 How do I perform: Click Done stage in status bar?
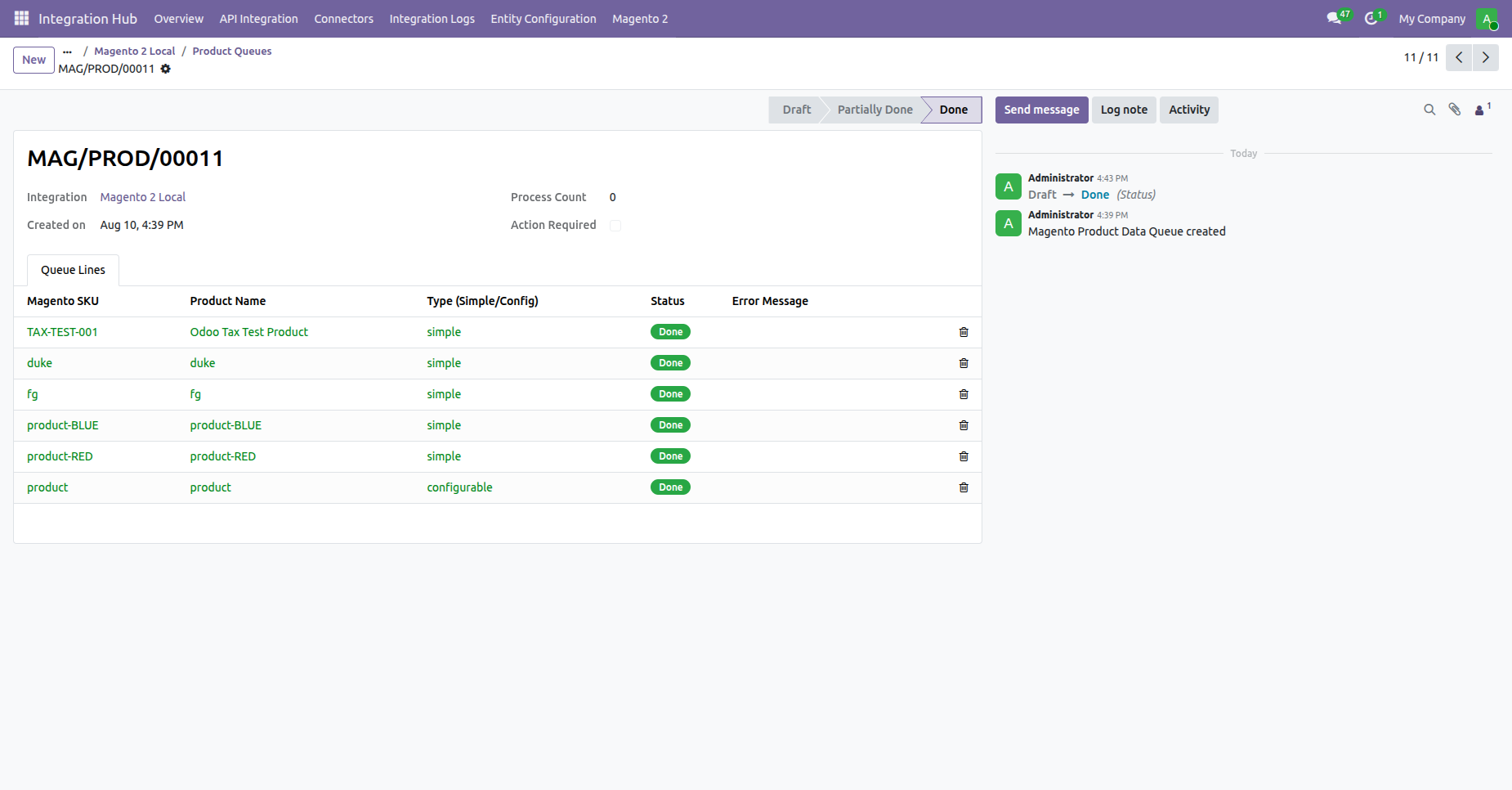click(x=954, y=110)
